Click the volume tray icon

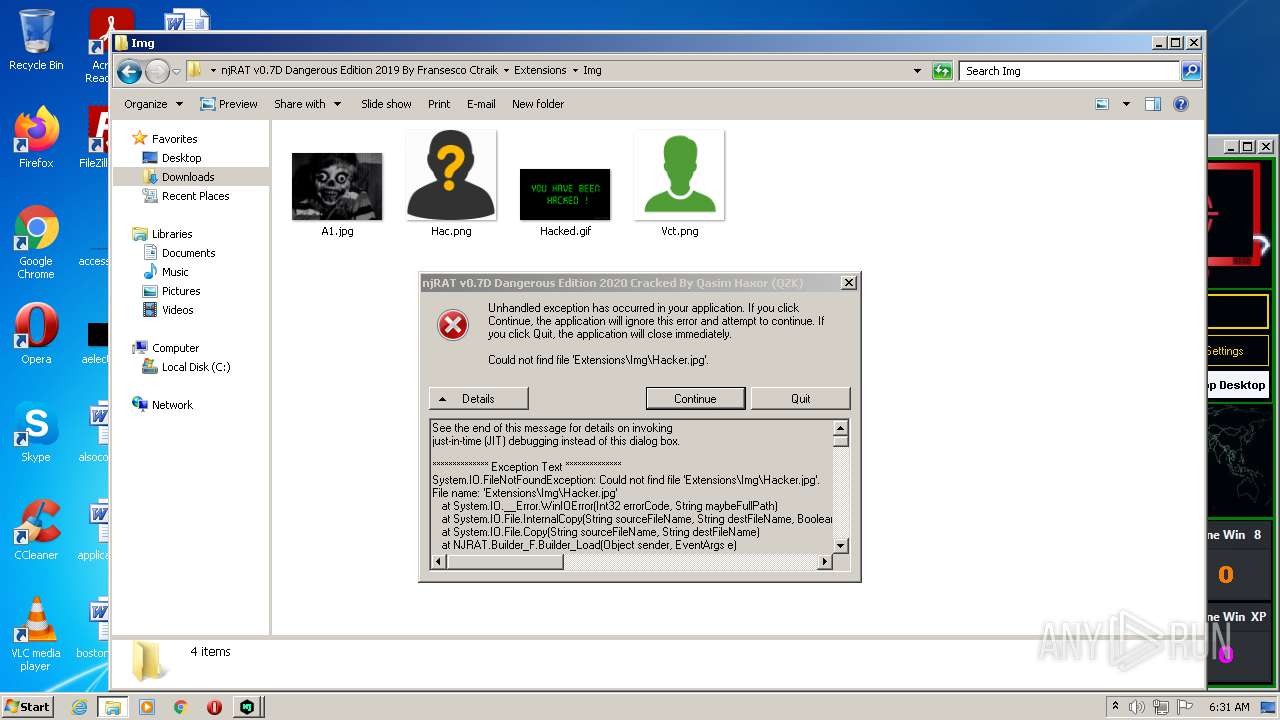coord(1137,707)
